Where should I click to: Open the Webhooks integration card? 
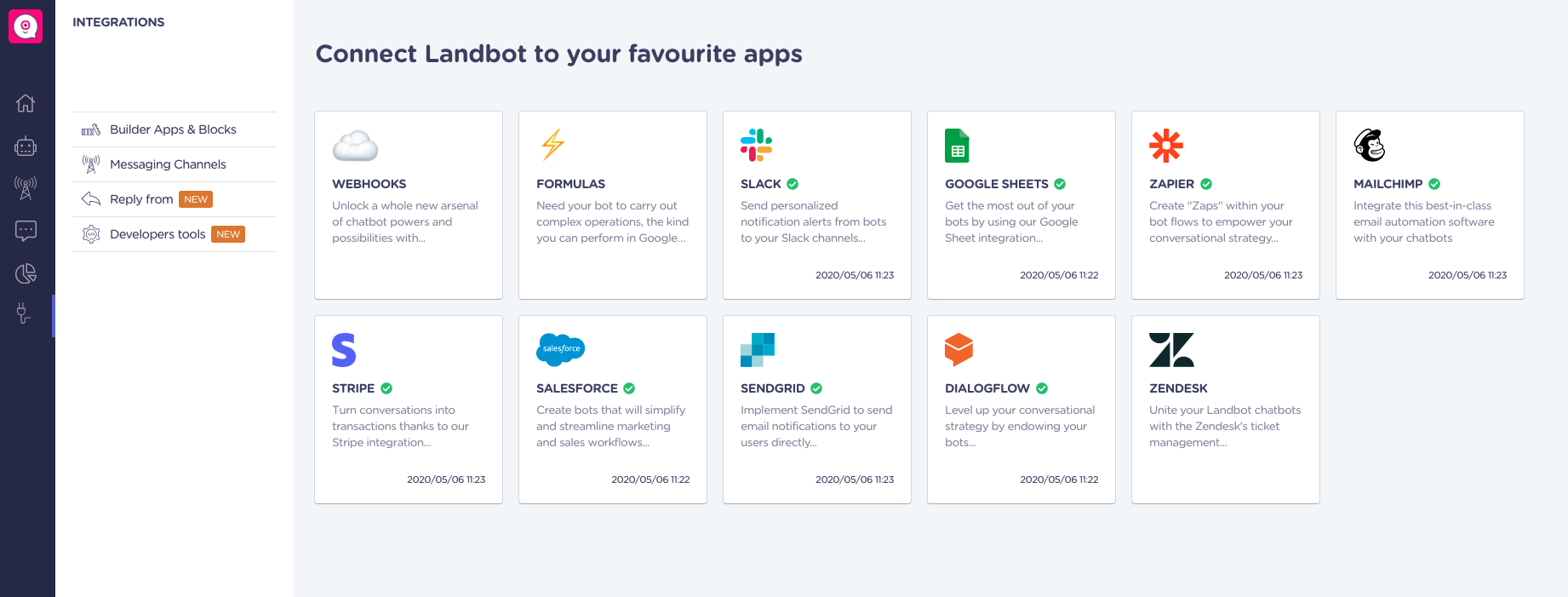click(409, 205)
